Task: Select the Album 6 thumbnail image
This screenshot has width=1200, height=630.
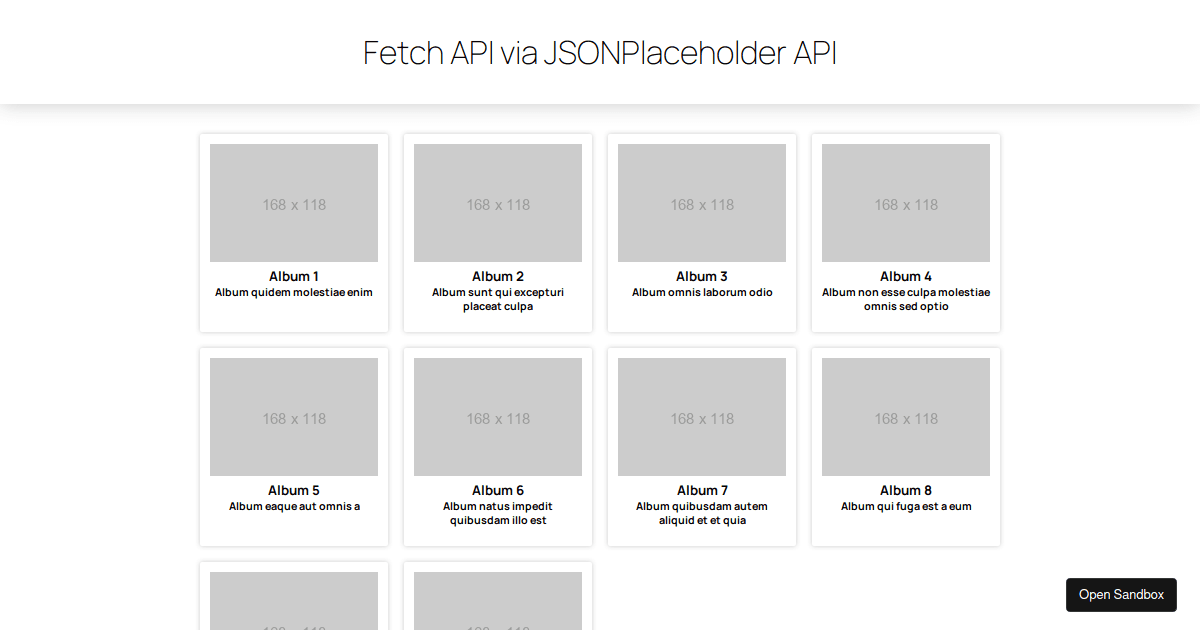Action: coord(497,416)
